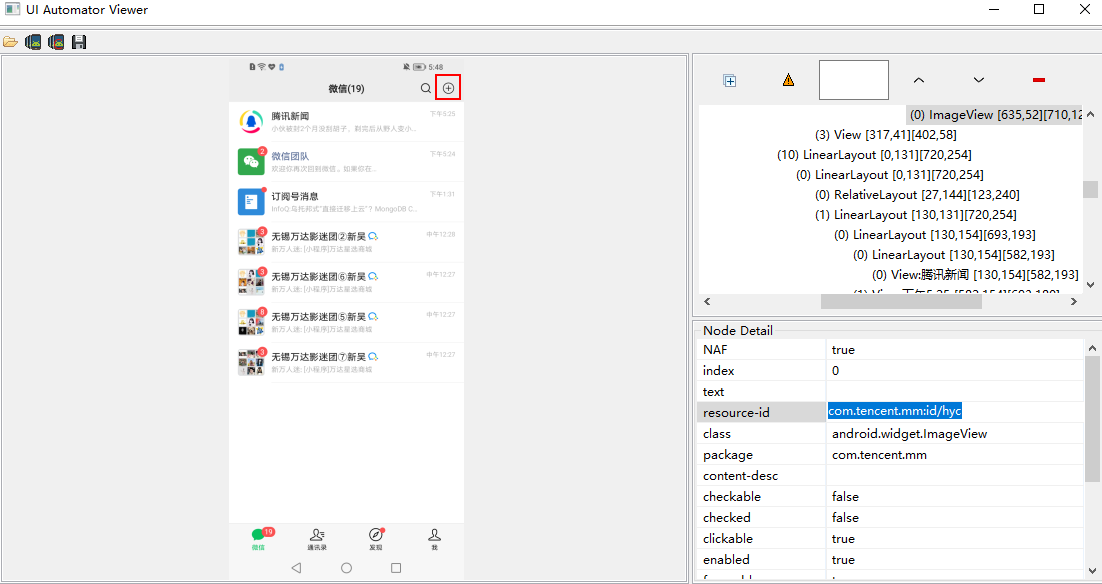Tap the Android back triangle button
Viewport: 1102px width, 584px height.
296,568
